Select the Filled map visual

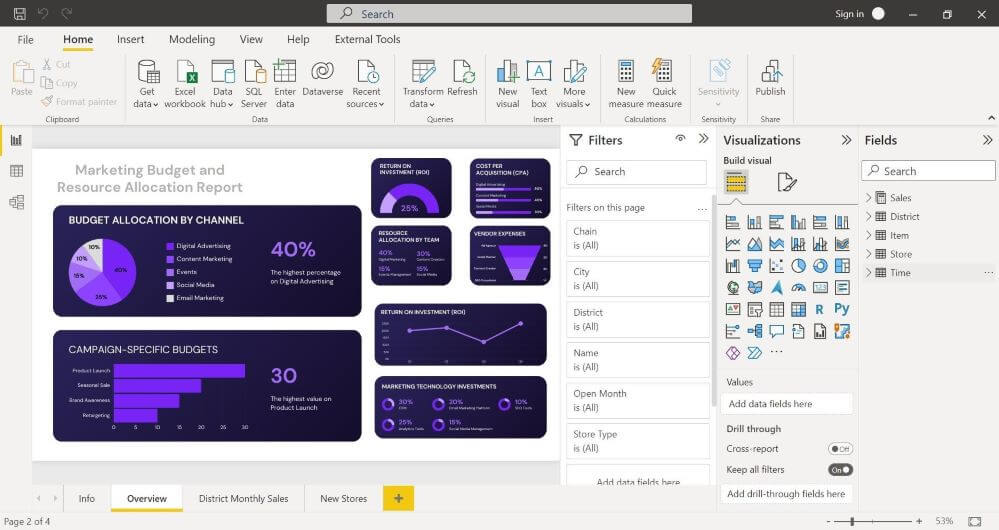pos(754,288)
